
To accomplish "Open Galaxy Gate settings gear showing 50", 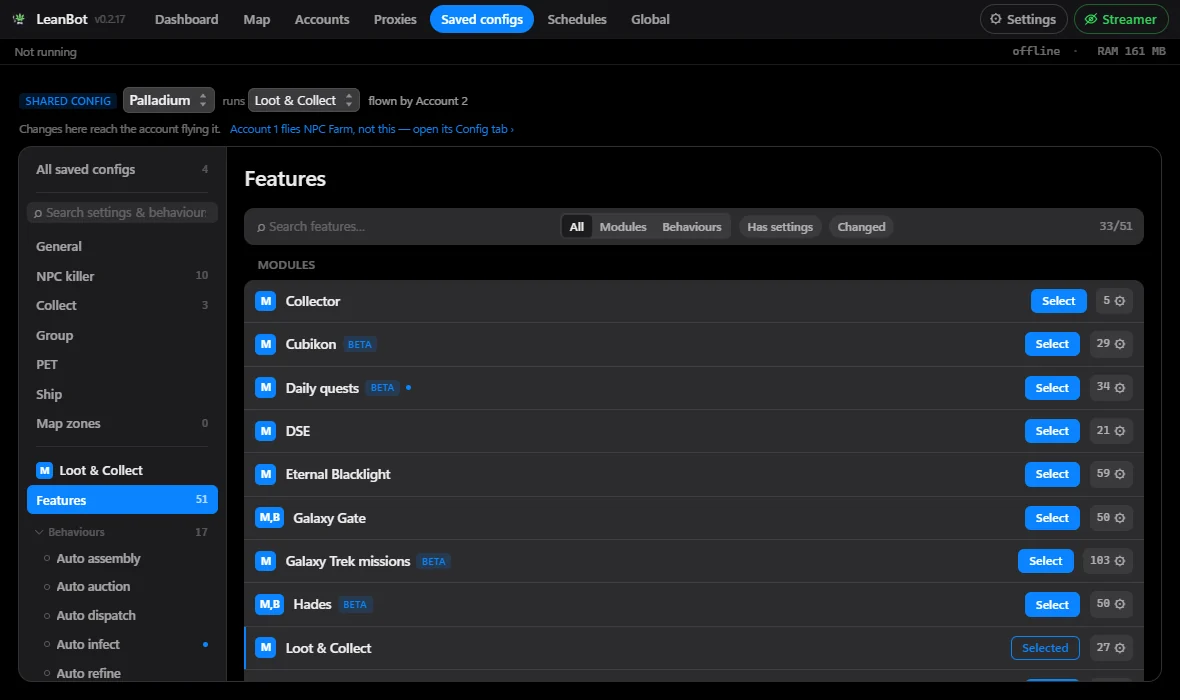I will (x=1111, y=518).
